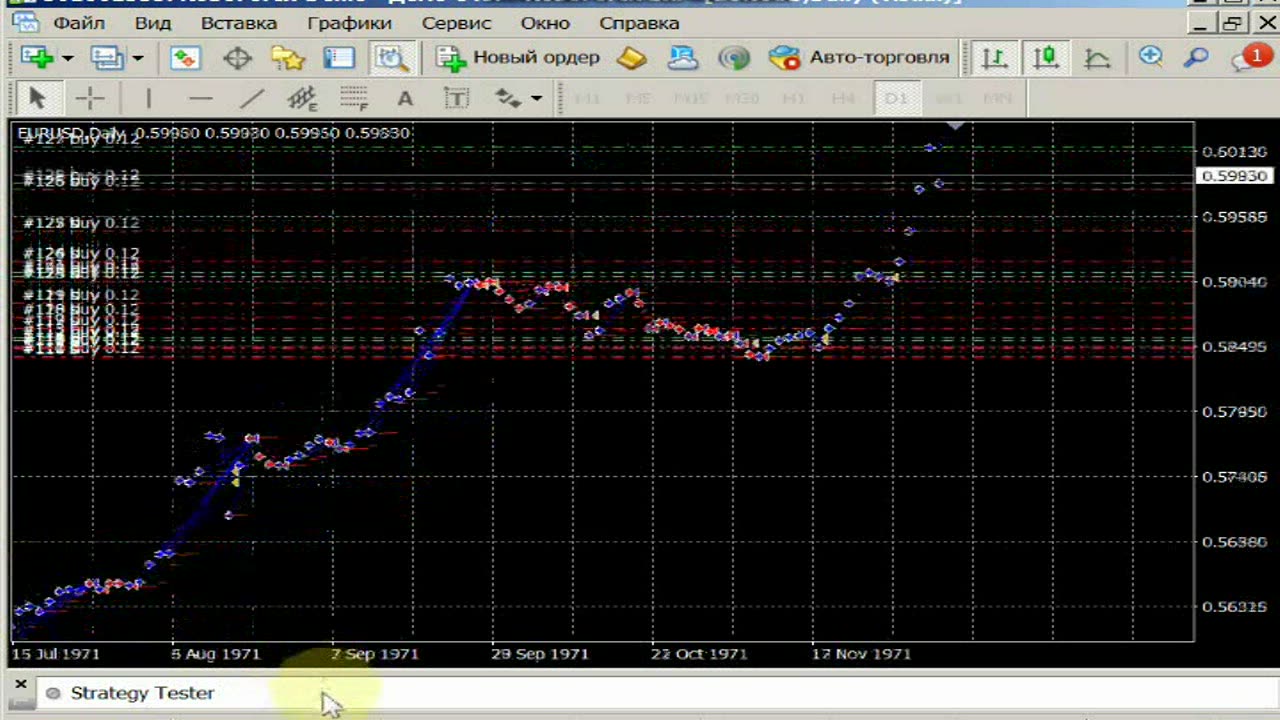1280x720 pixels.
Task: Click the zoom in magnifier
Action: click(x=1151, y=57)
